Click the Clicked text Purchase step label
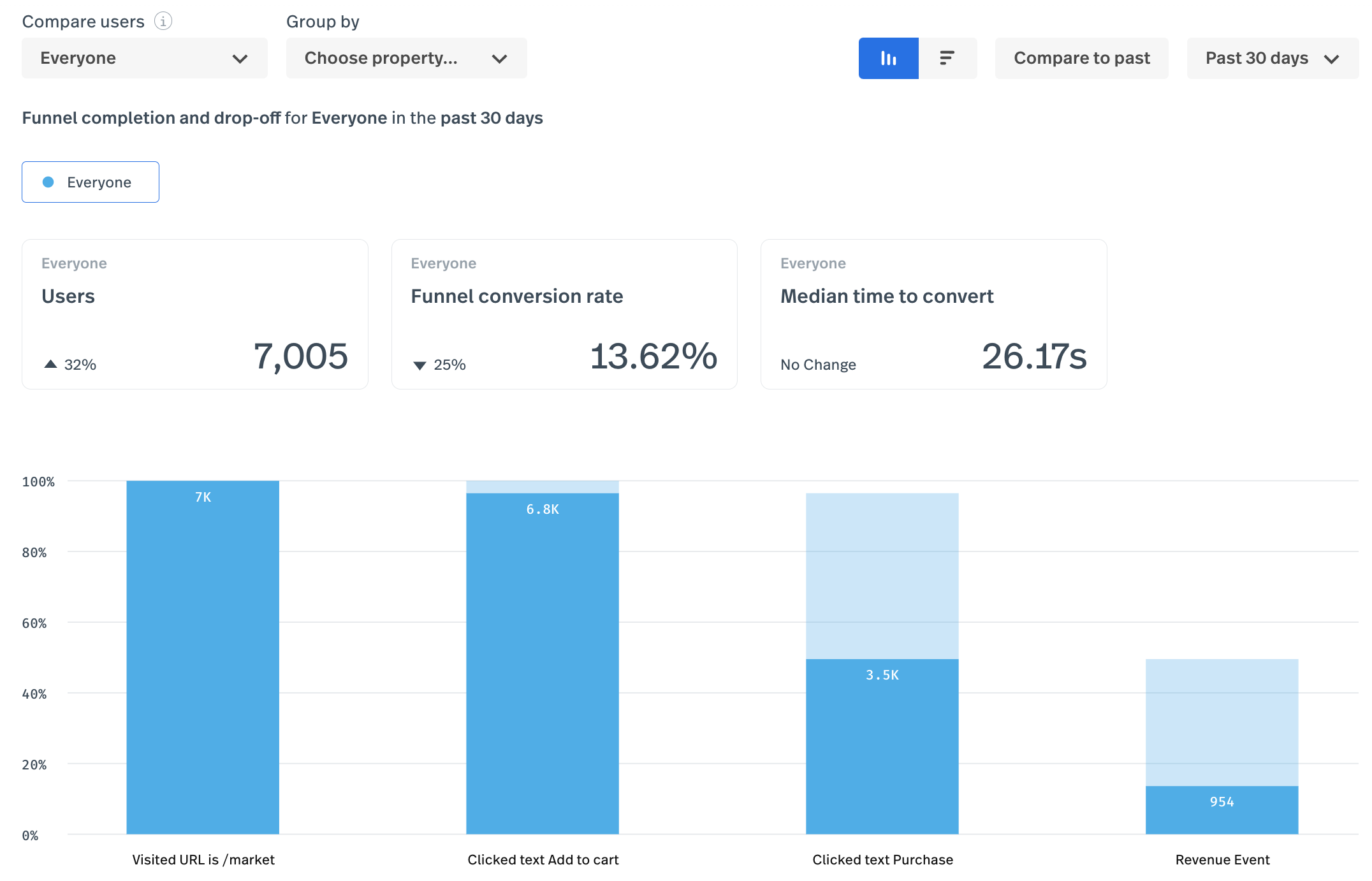This screenshot has height=881, width=1372. [x=882, y=859]
